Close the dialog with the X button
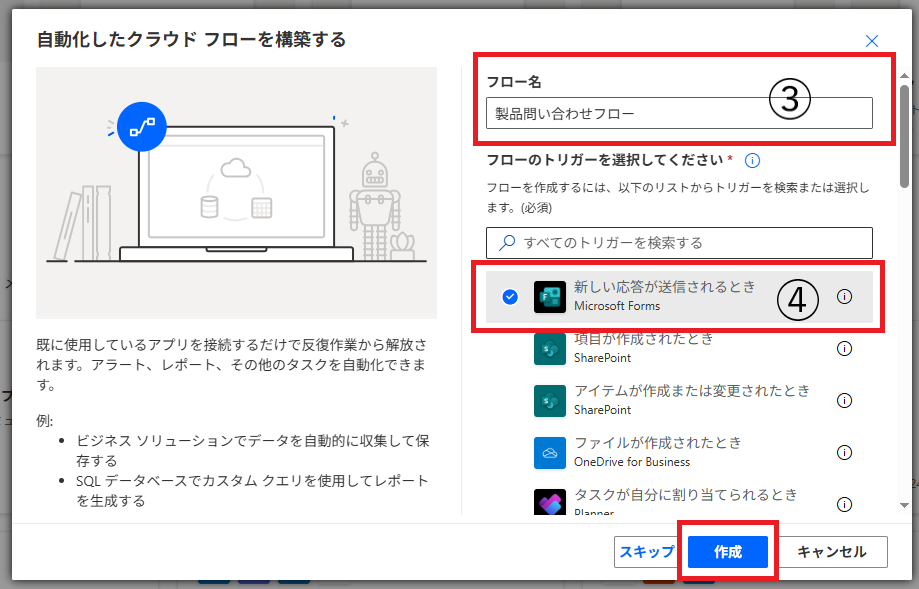The height and width of the screenshot is (589, 919). point(872,41)
